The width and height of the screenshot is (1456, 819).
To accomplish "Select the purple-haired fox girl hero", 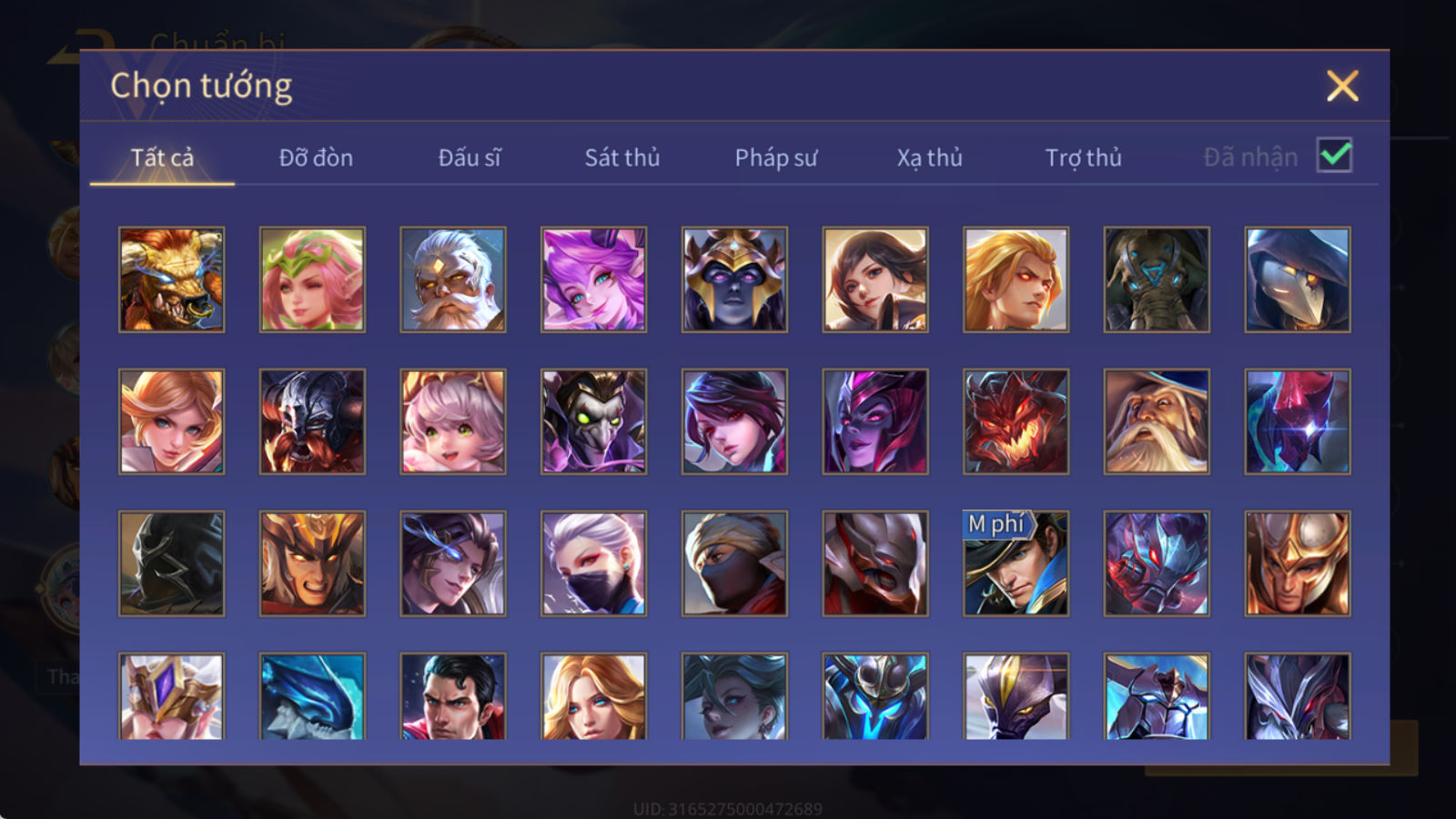I will coord(593,279).
